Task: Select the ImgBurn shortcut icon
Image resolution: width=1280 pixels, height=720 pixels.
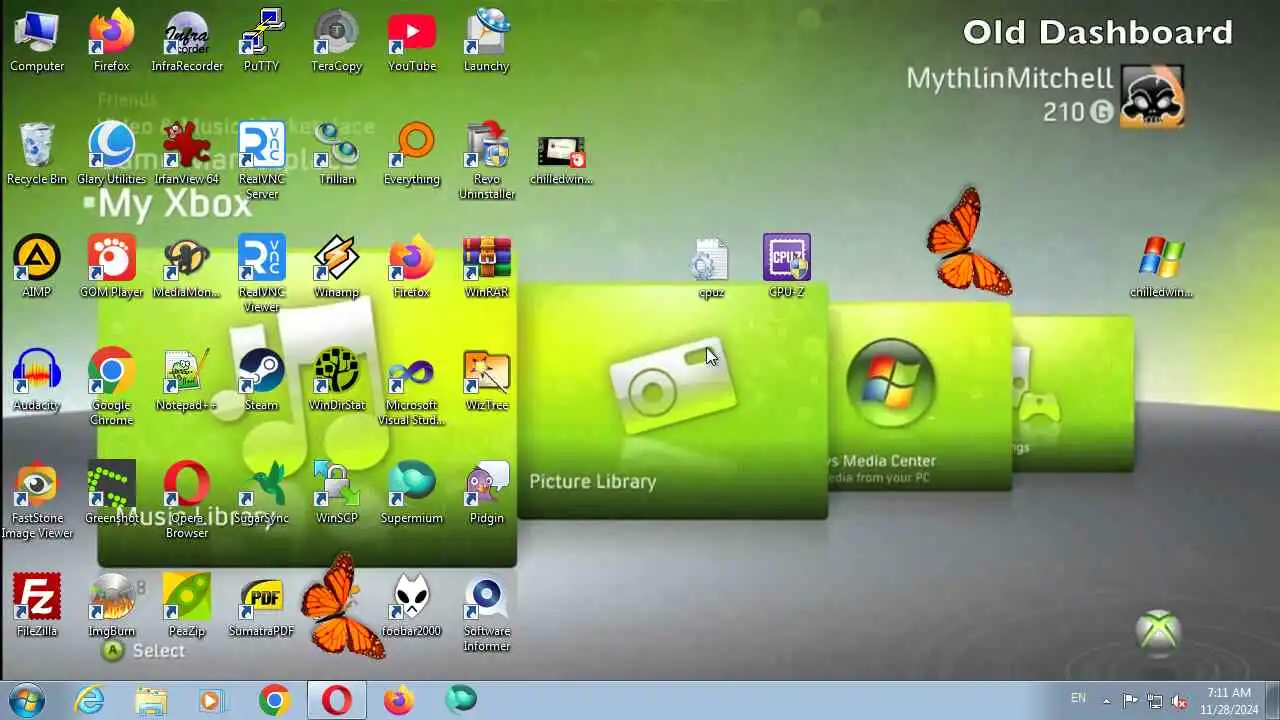Action: click(x=112, y=607)
